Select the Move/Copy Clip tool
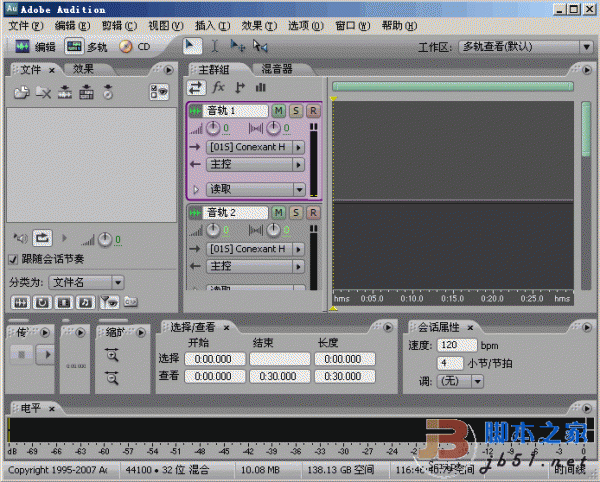Viewport: 600px width, 482px height. [x=237, y=46]
